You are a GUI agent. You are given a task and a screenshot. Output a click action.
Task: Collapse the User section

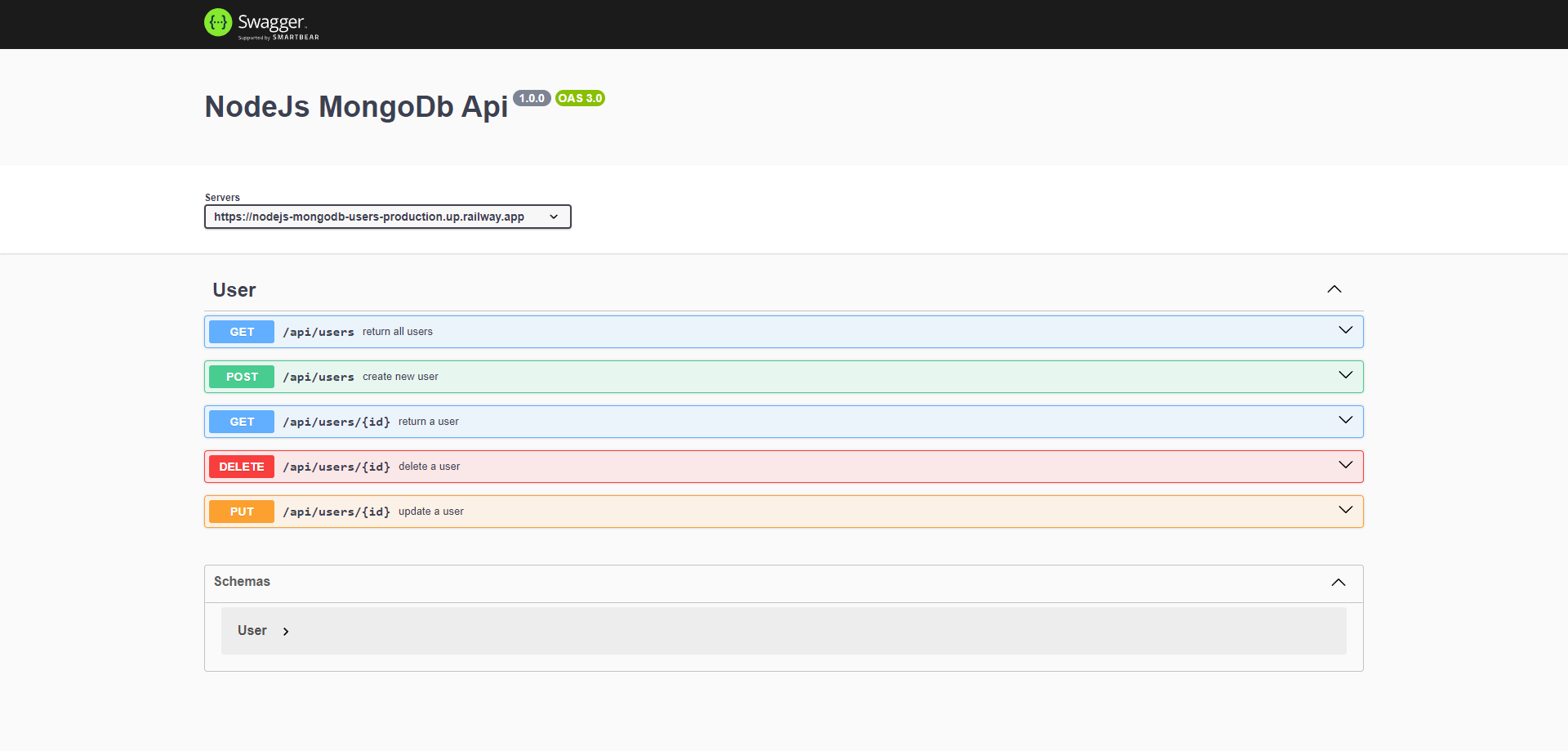pyautogui.click(x=1334, y=289)
